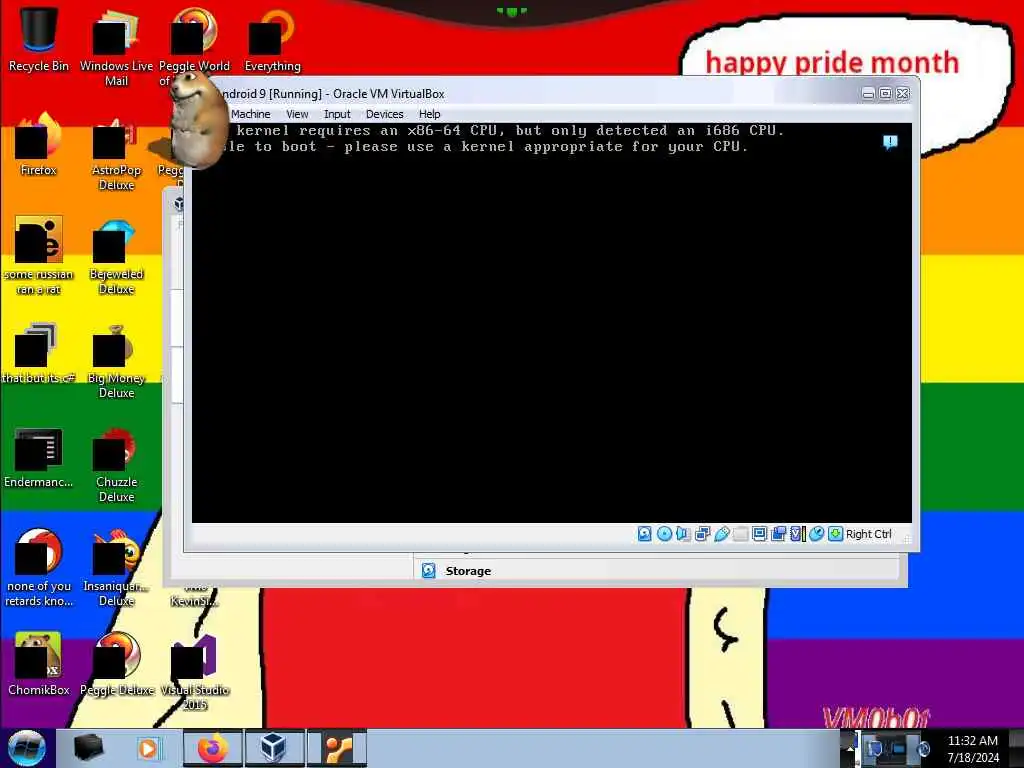
Task: Open the Devices menu
Action: (x=385, y=114)
